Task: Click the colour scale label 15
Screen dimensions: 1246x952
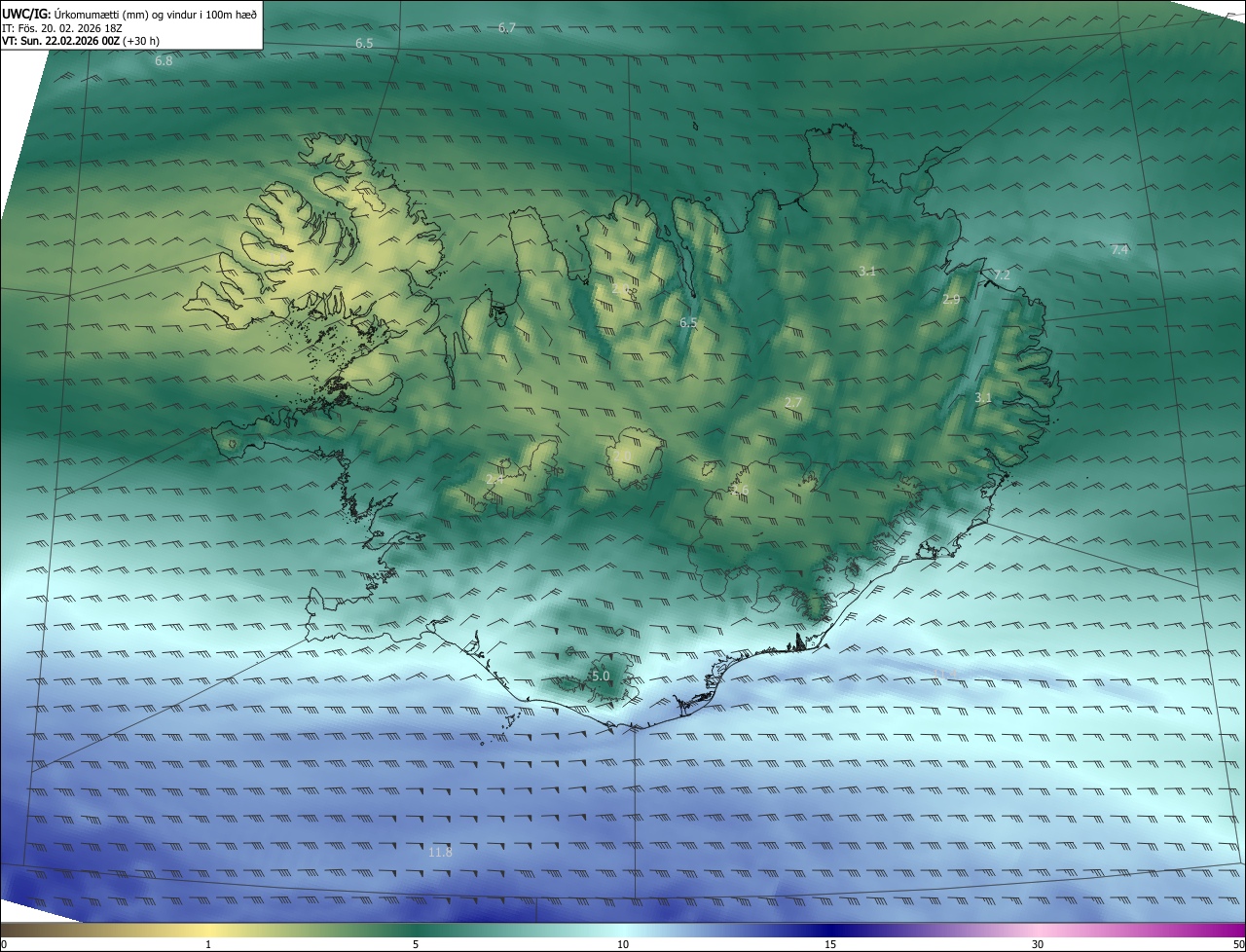Action: coord(830,944)
